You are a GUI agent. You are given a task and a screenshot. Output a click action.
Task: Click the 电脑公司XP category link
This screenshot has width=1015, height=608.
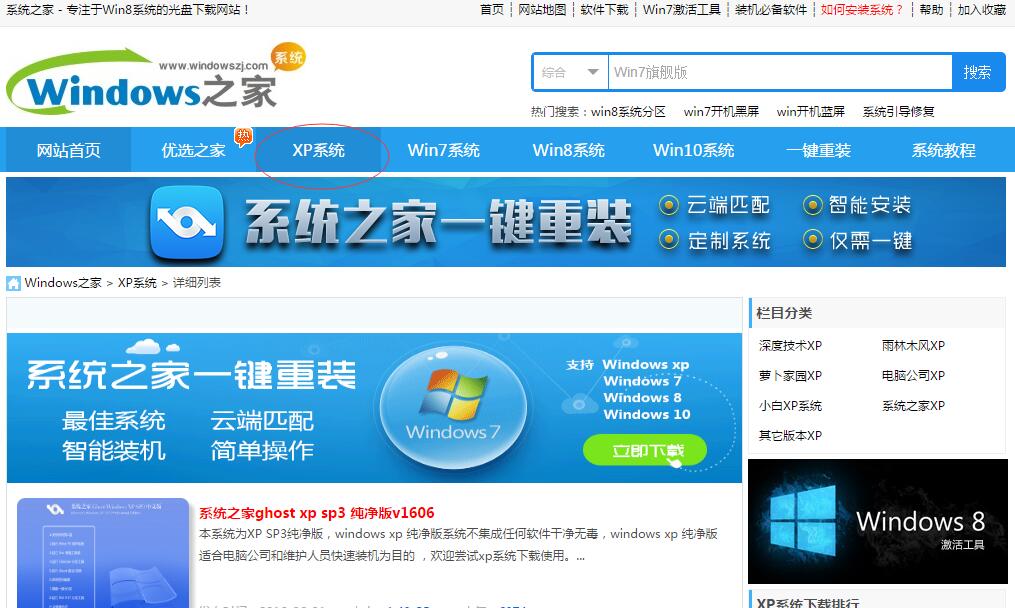[x=913, y=376]
